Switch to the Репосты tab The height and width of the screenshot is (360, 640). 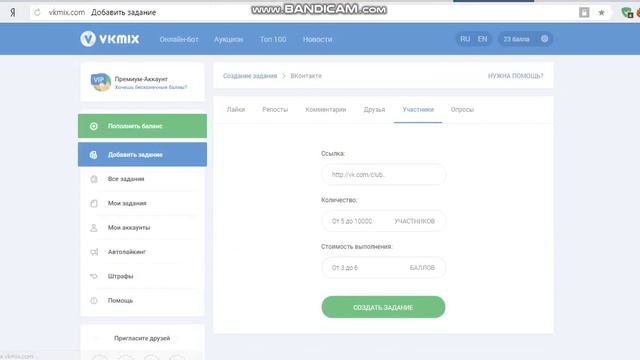275,109
